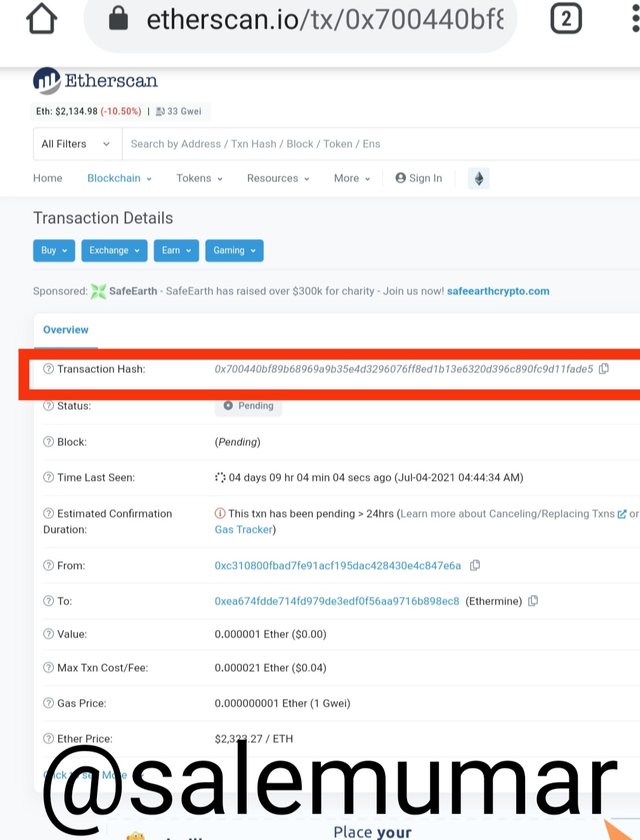Open the Gas Tracker link
Screen dimensions: 640x840
244,530
